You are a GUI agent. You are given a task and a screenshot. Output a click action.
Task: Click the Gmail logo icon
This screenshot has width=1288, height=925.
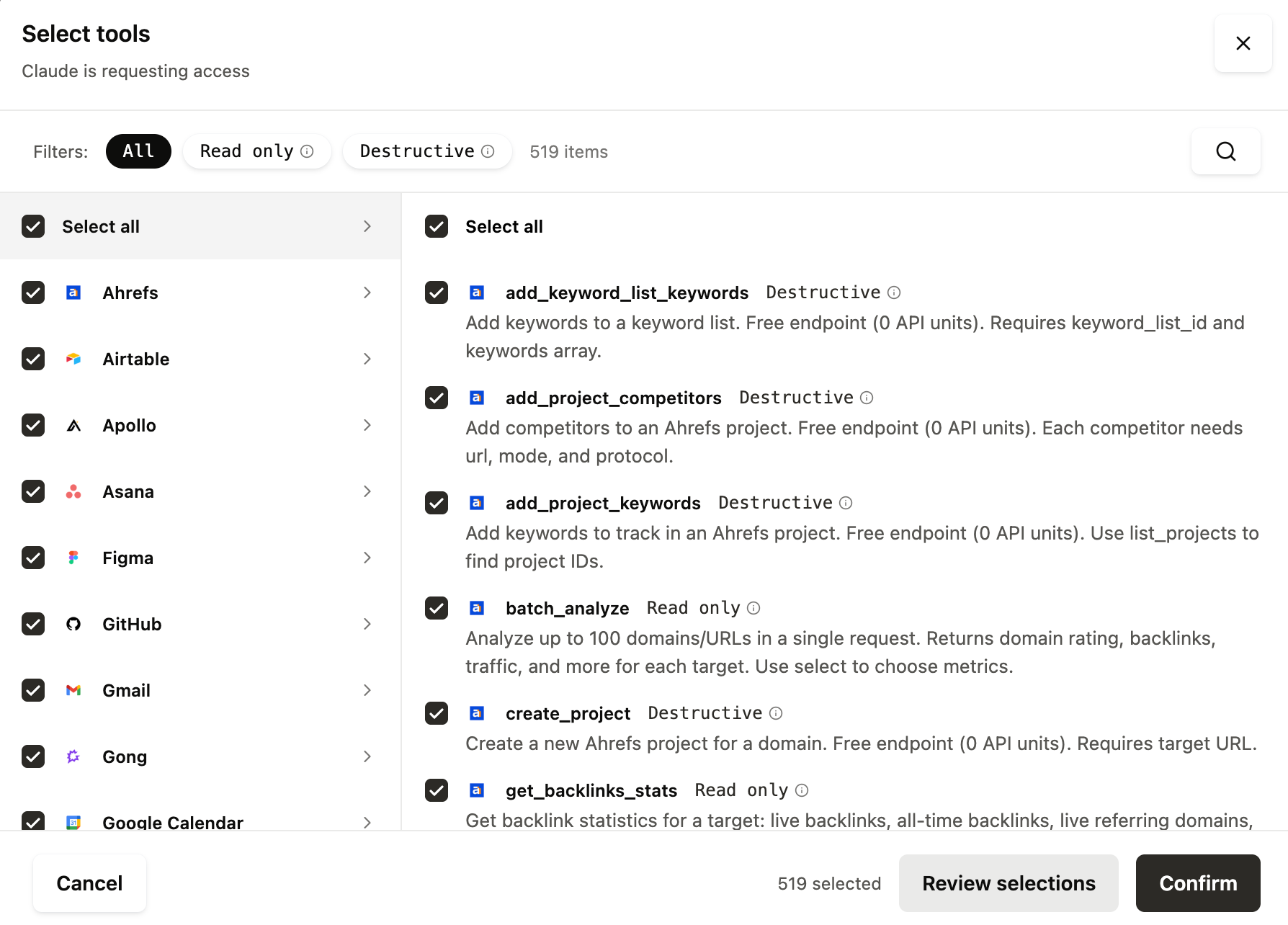point(73,690)
